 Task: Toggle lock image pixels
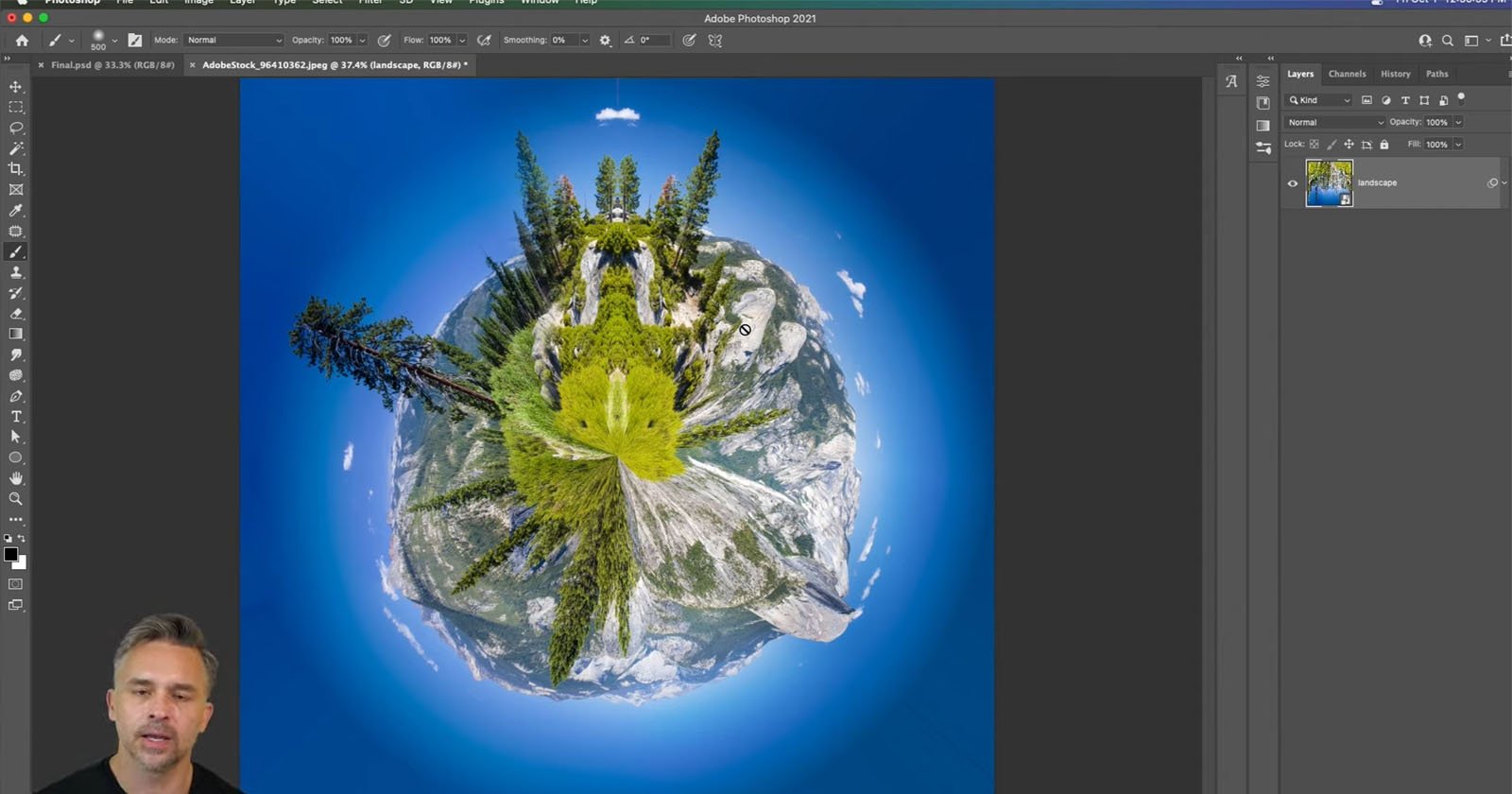pyautogui.click(x=1332, y=145)
